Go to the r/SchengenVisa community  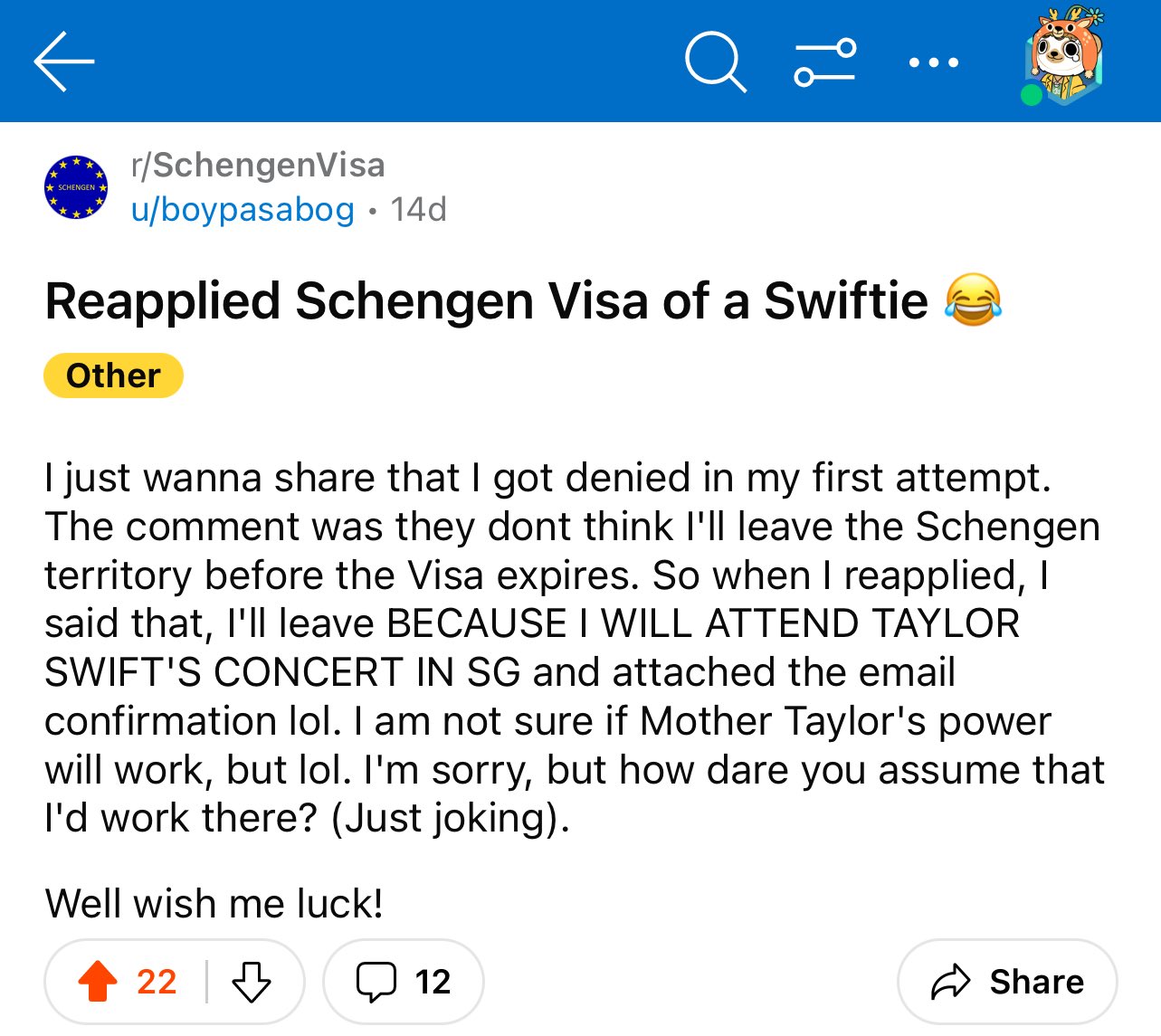[258, 166]
